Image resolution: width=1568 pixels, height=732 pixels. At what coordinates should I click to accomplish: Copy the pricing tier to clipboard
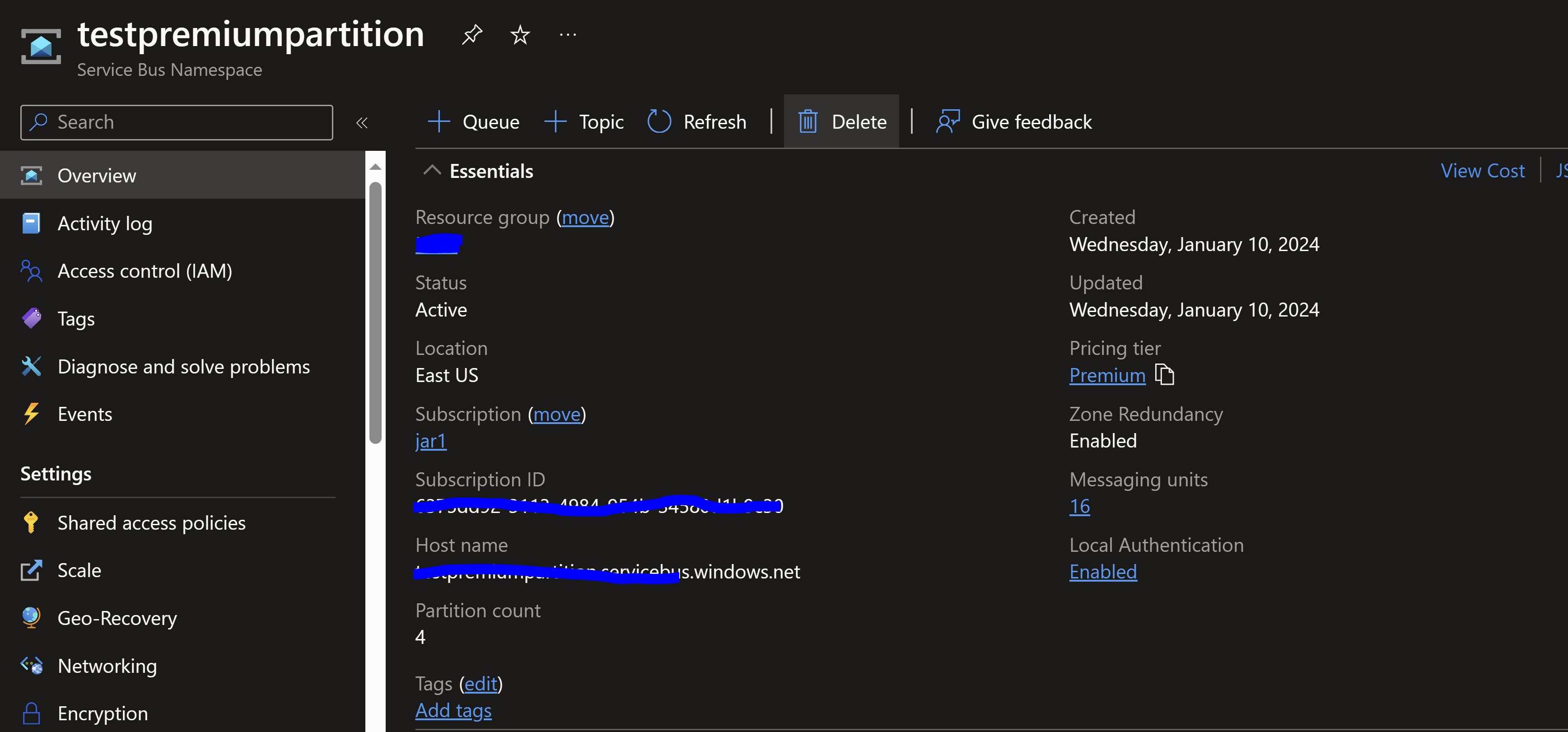click(1164, 375)
